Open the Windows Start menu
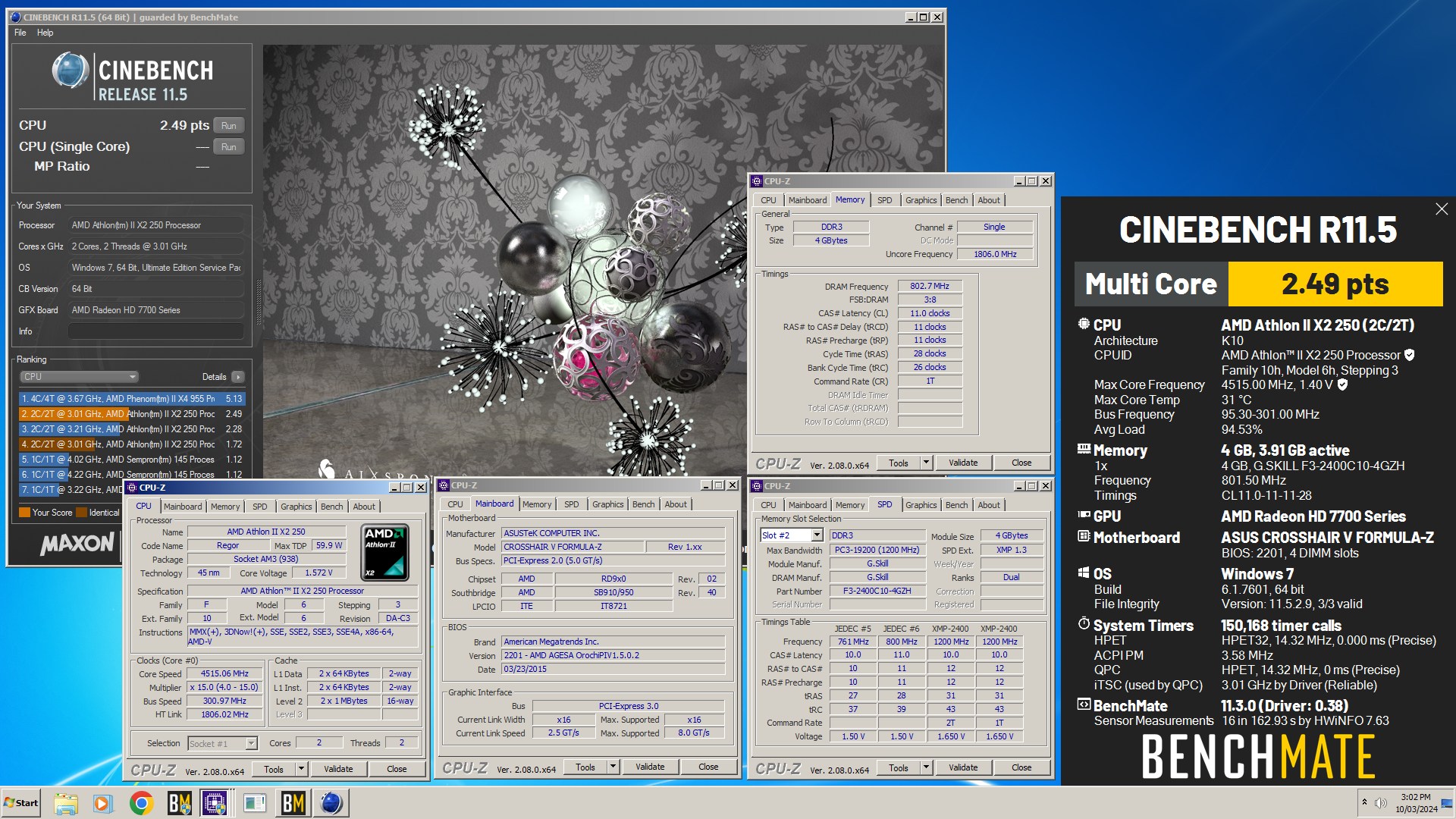 21,803
